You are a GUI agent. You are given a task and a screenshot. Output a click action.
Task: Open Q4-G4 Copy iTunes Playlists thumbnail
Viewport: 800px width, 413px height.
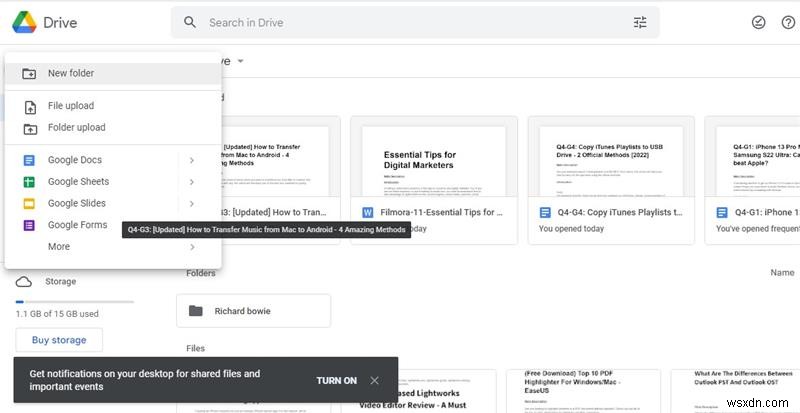[611, 157]
